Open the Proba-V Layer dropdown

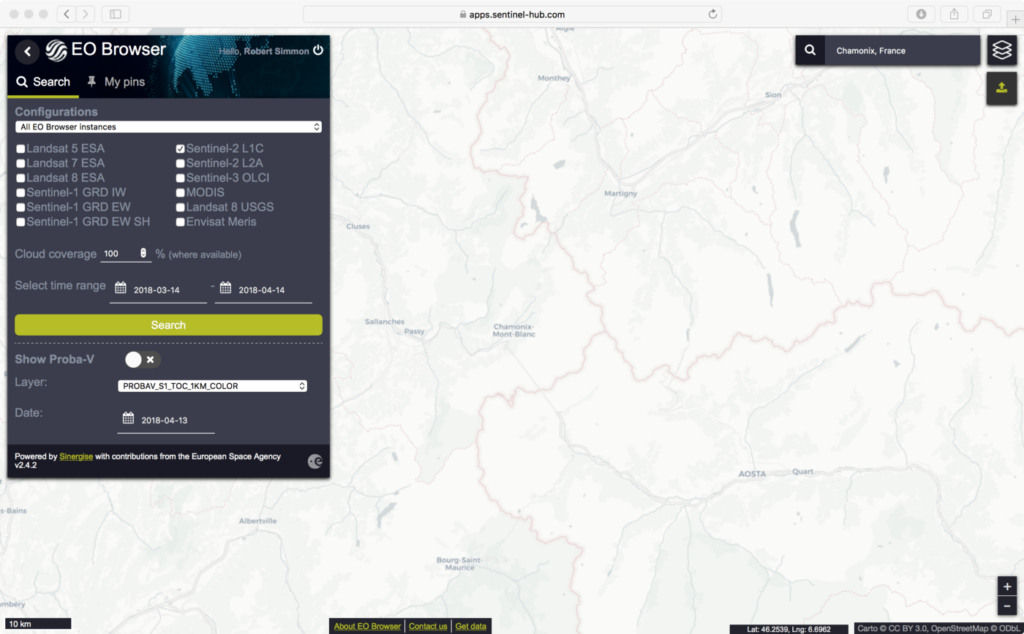(212, 386)
